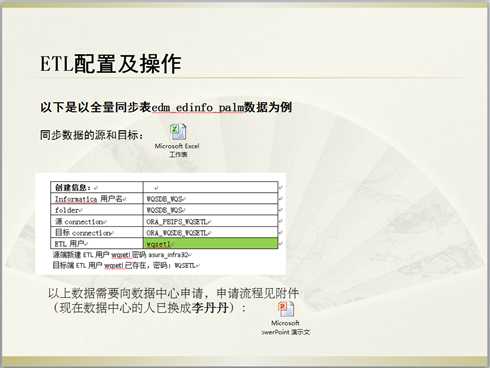Select the table name 'edm_edinfo_palm' in heading
Screen dimensions: 490x368
click(x=198, y=108)
